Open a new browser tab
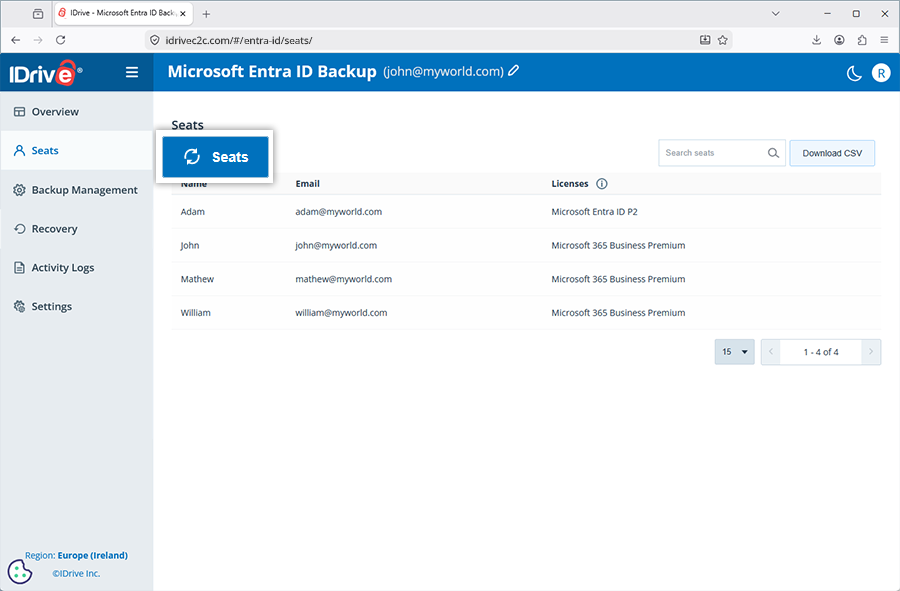This screenshot has height=591, width=900. [206, 14]
